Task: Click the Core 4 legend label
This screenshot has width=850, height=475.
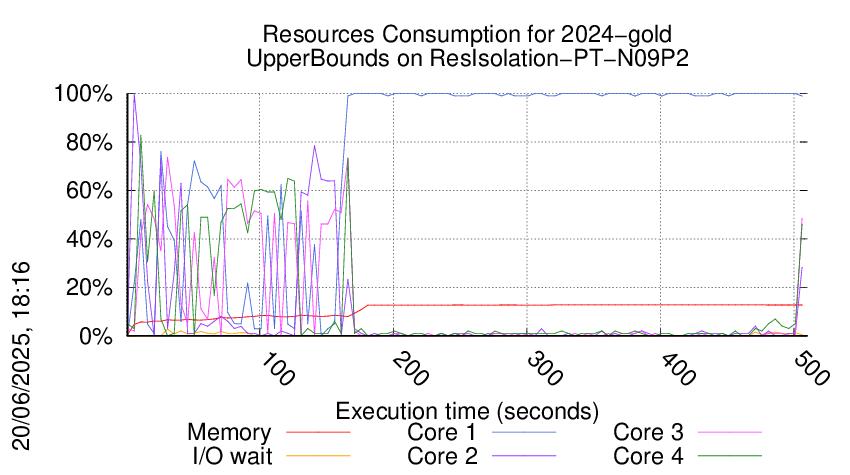Action: [648, 456]
